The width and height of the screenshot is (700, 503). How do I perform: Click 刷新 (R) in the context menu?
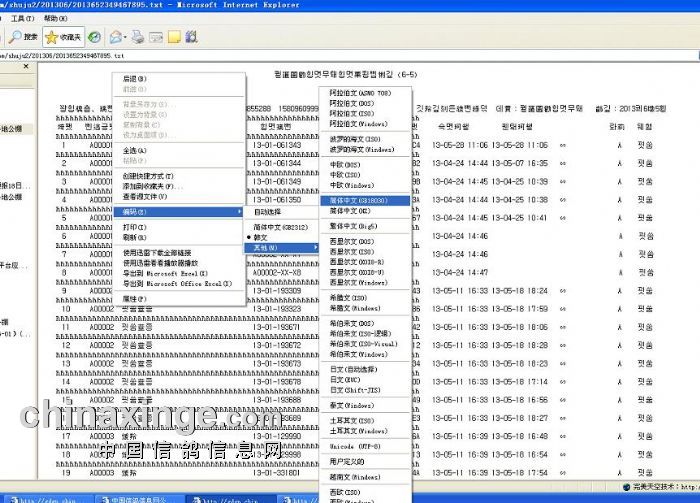(x=134, y=238)
